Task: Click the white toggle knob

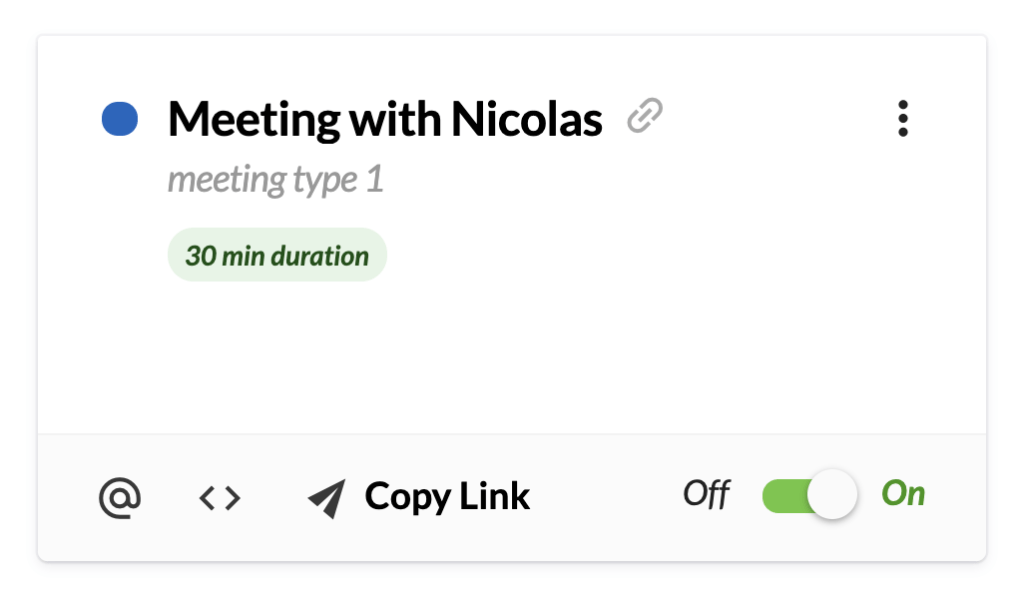Action: 832,494
